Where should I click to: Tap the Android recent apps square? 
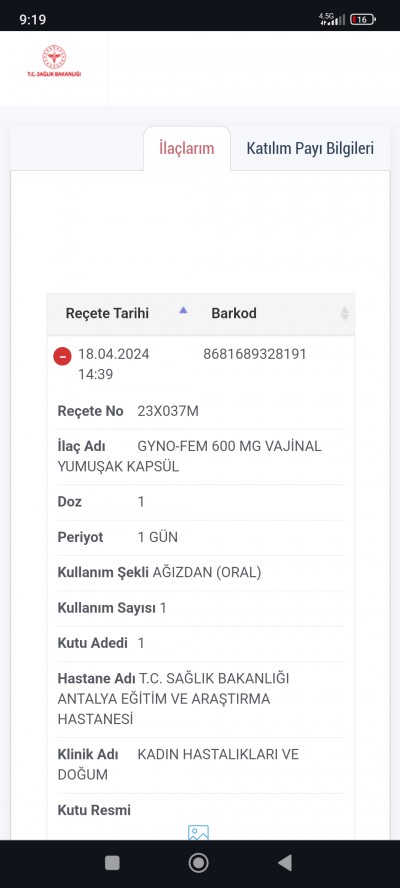(112, 863)
